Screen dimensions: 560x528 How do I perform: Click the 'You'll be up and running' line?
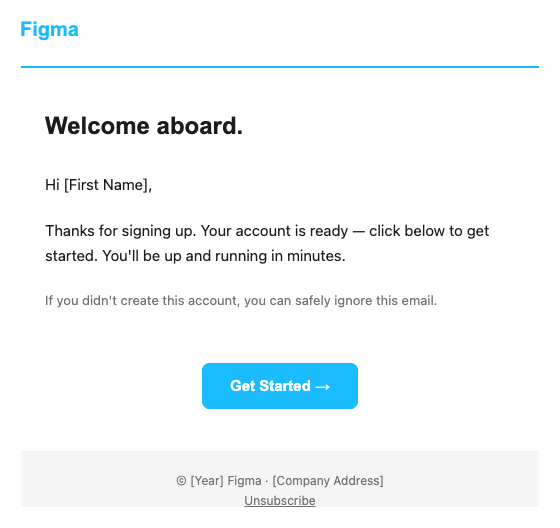(x=224, y=256)
